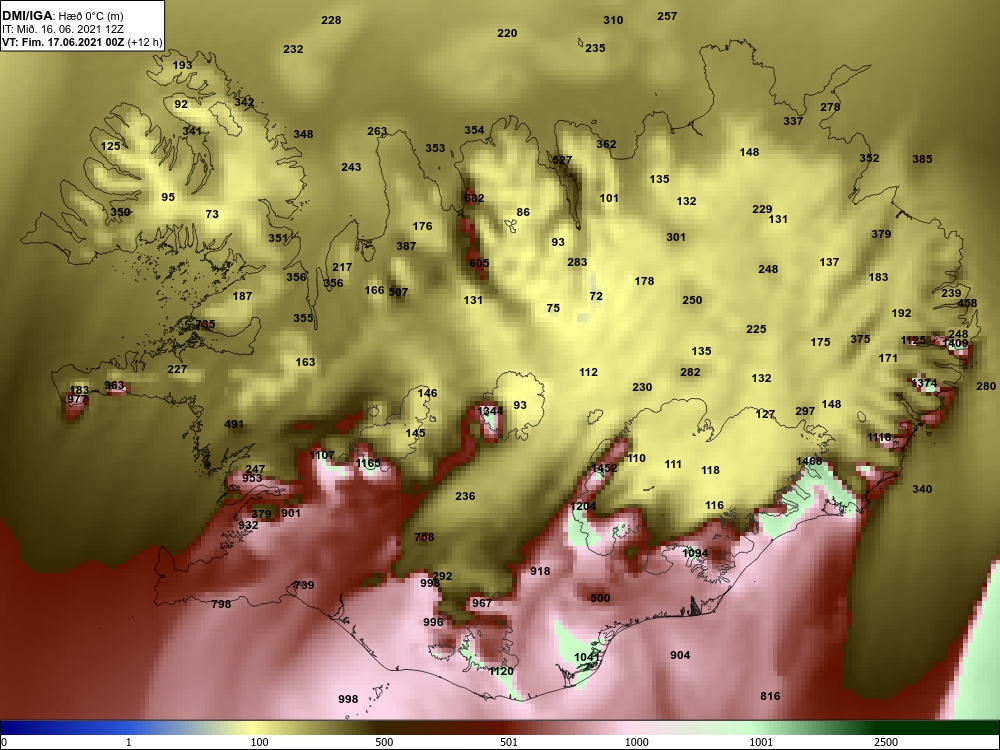Select the legend label 501
This screenshot has height=750, width=1000.
coord(509,742)
